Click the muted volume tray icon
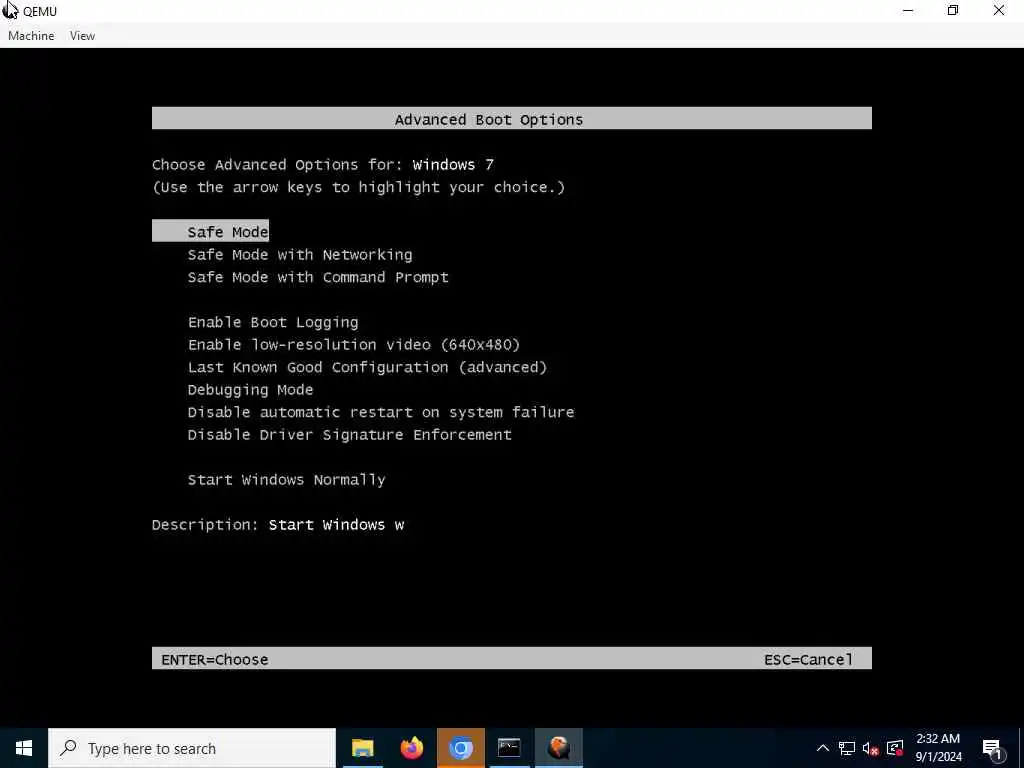 [871, 748]
